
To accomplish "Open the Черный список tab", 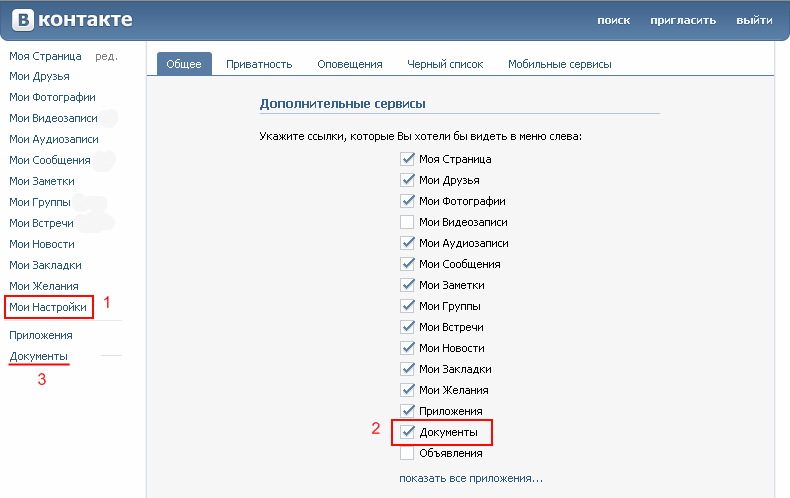I will 445,65.
